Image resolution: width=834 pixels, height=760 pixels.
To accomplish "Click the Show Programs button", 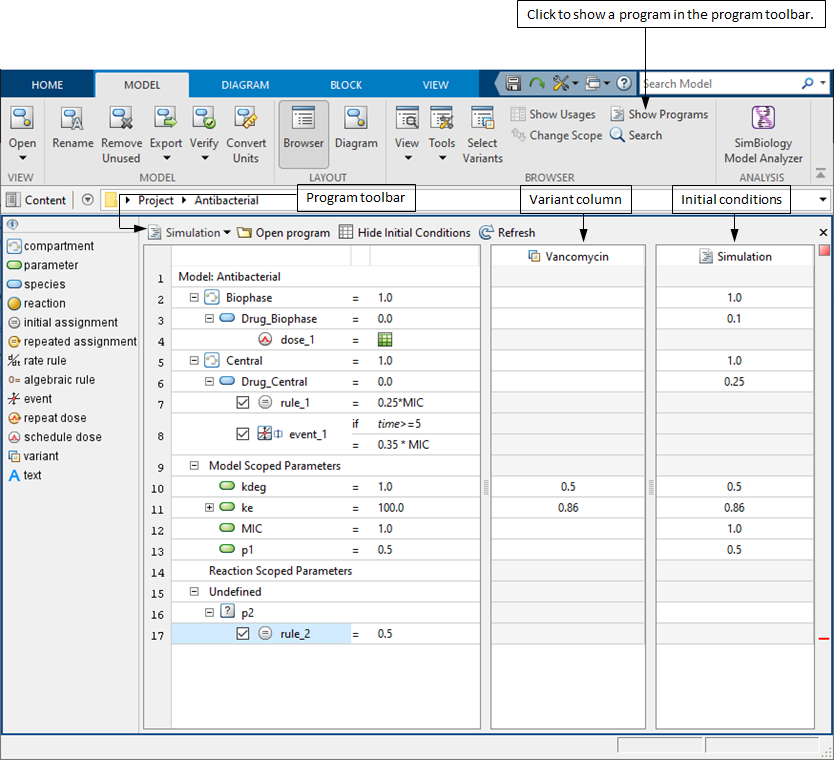I will click(x=659, y=114).
